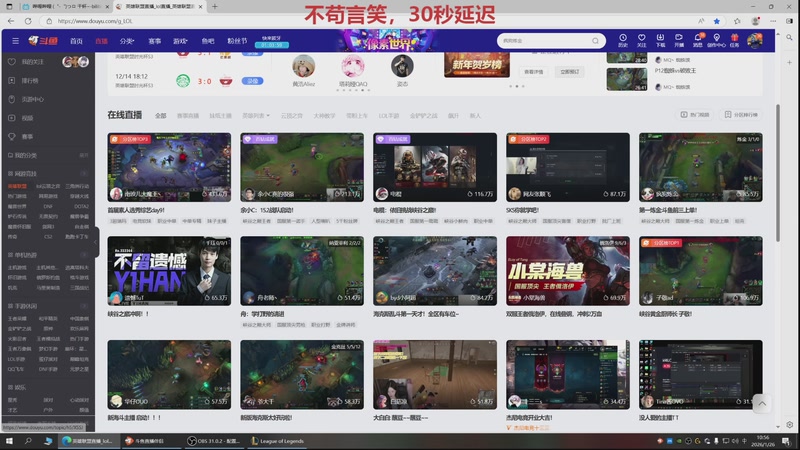
Task: Go back with browser back arrow
Action: (x=11, y=21)
